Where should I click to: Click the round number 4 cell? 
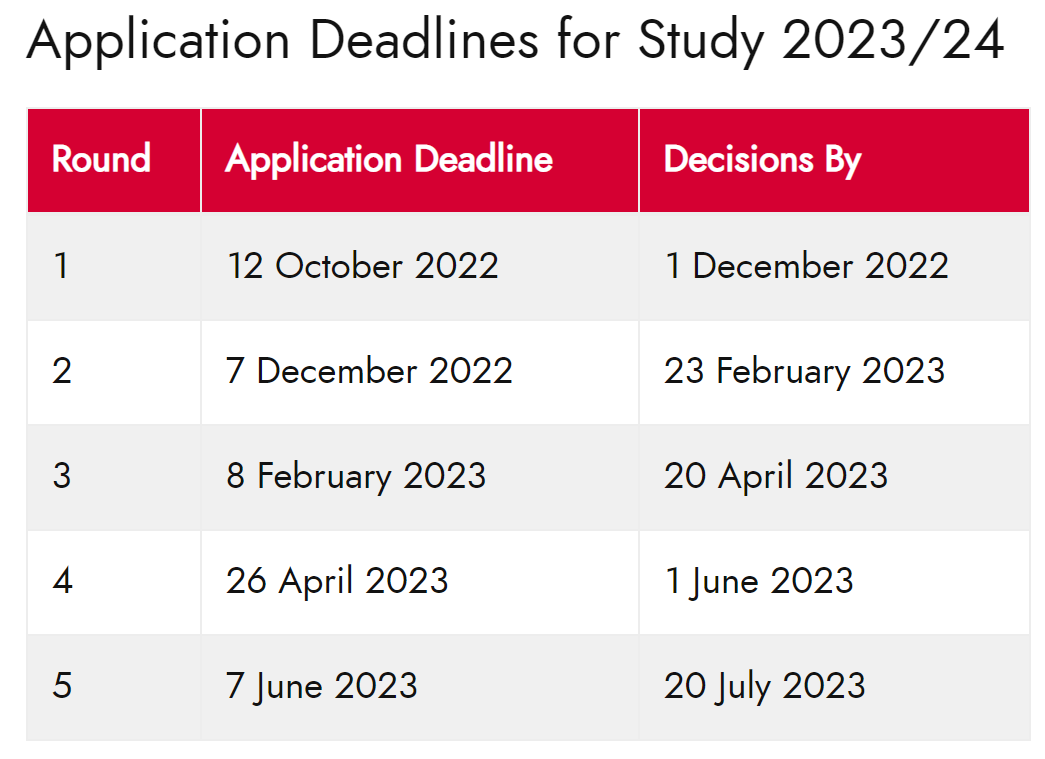tap(114, 582)
